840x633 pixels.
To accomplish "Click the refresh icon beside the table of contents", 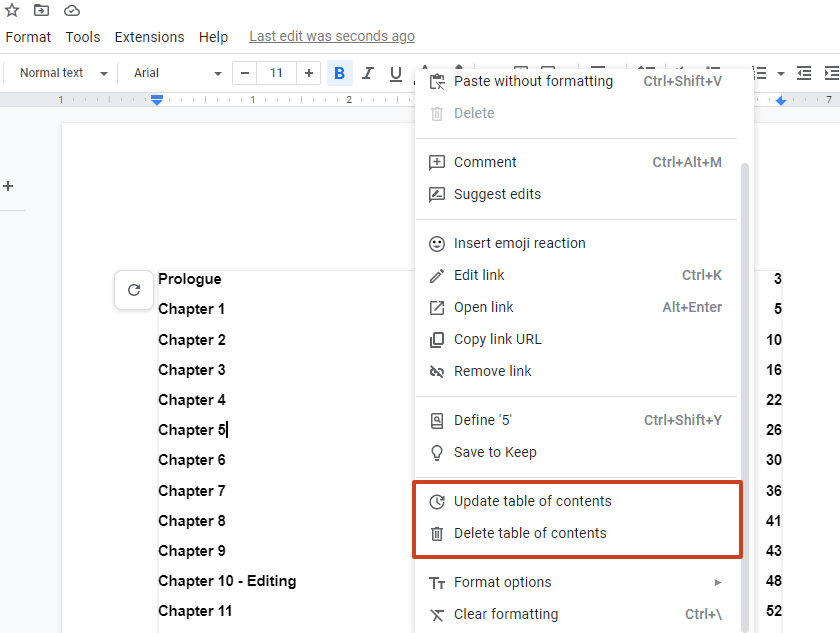I will pos(133,289).
